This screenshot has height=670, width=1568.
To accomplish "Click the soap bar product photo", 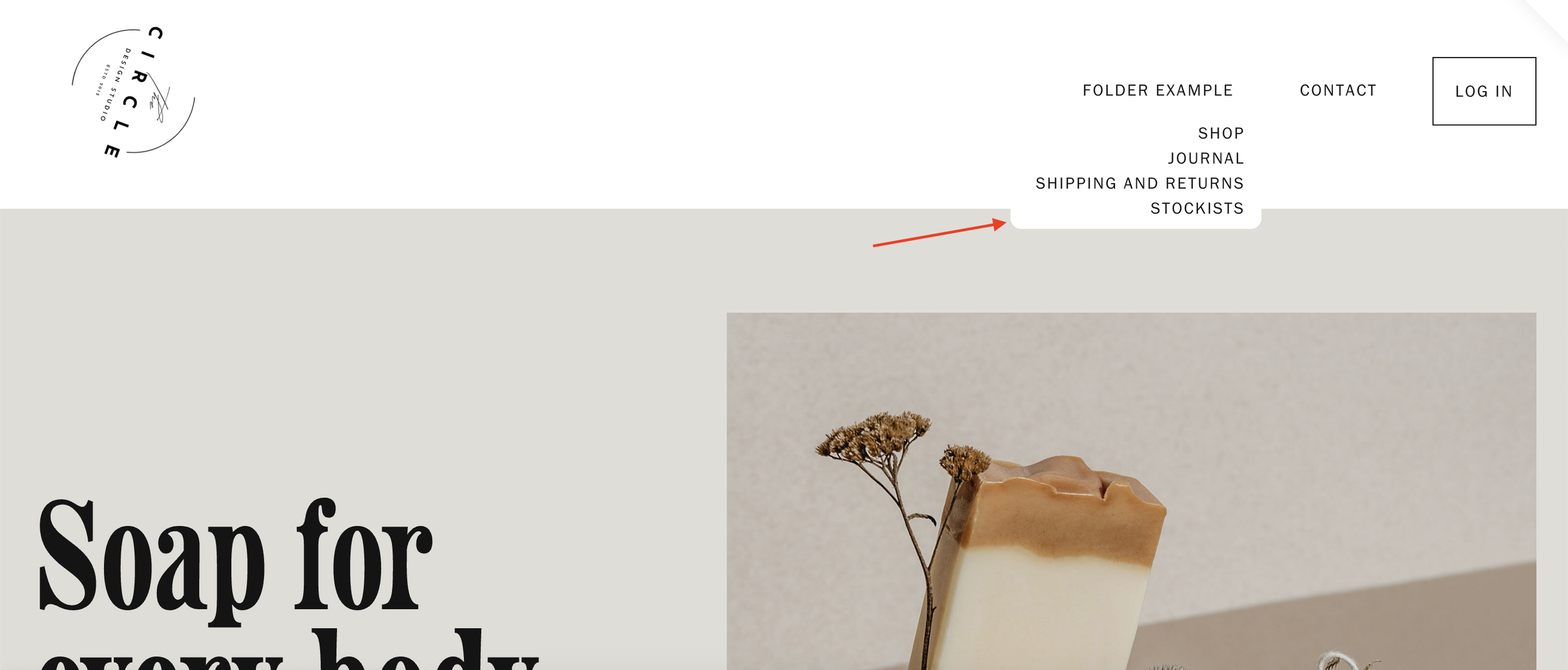I will [x=1131, y=491].
